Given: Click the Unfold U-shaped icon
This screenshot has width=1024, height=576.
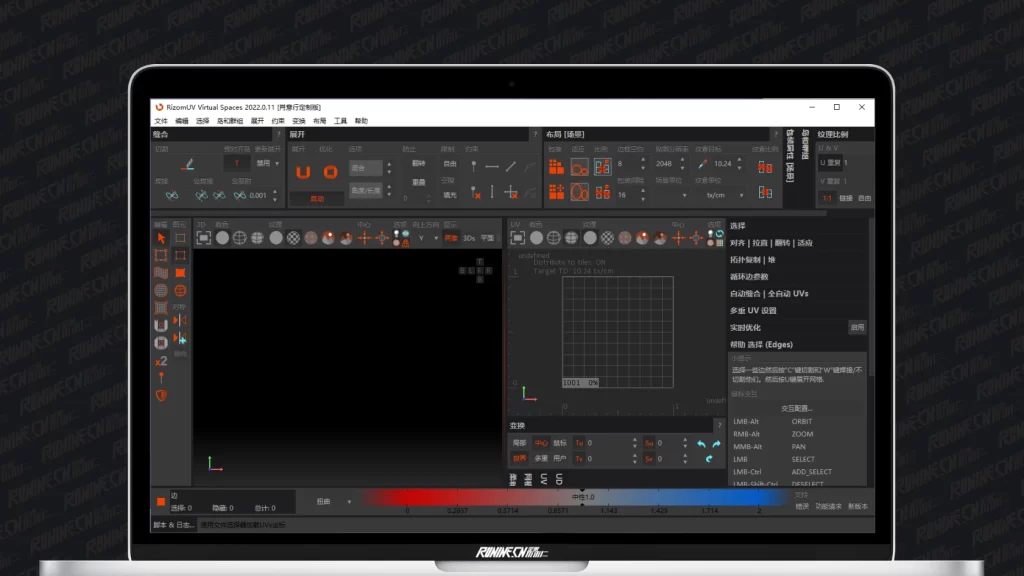Looking at the screenshot, I should (x=303, y=172).
